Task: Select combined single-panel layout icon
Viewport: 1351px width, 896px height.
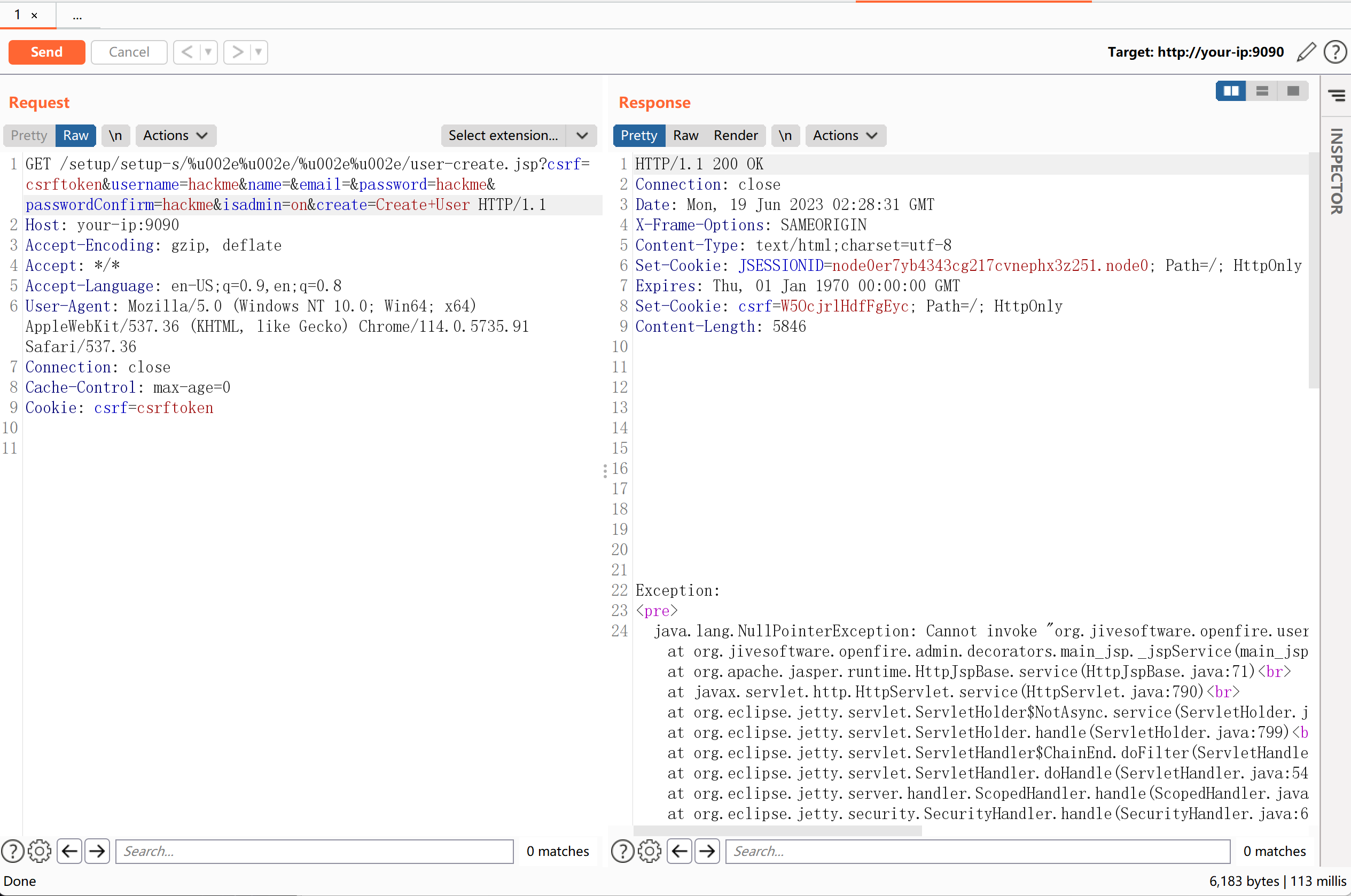Action: tap(1293, 91)
